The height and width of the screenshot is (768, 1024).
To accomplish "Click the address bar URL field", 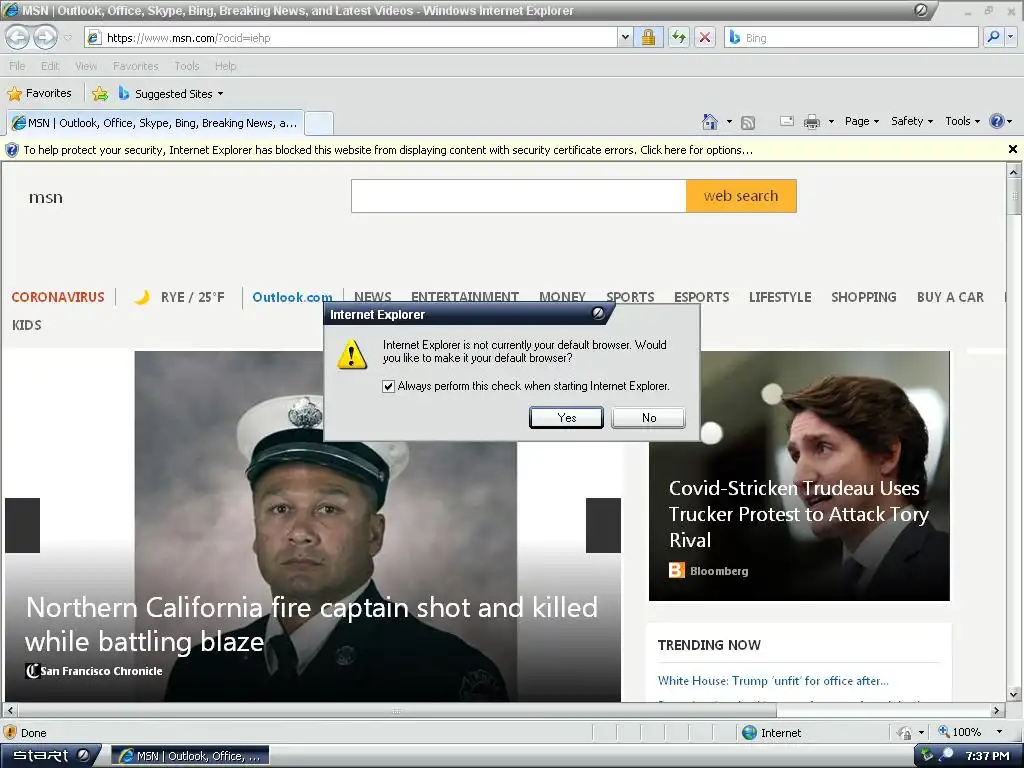I will (351, 38).
